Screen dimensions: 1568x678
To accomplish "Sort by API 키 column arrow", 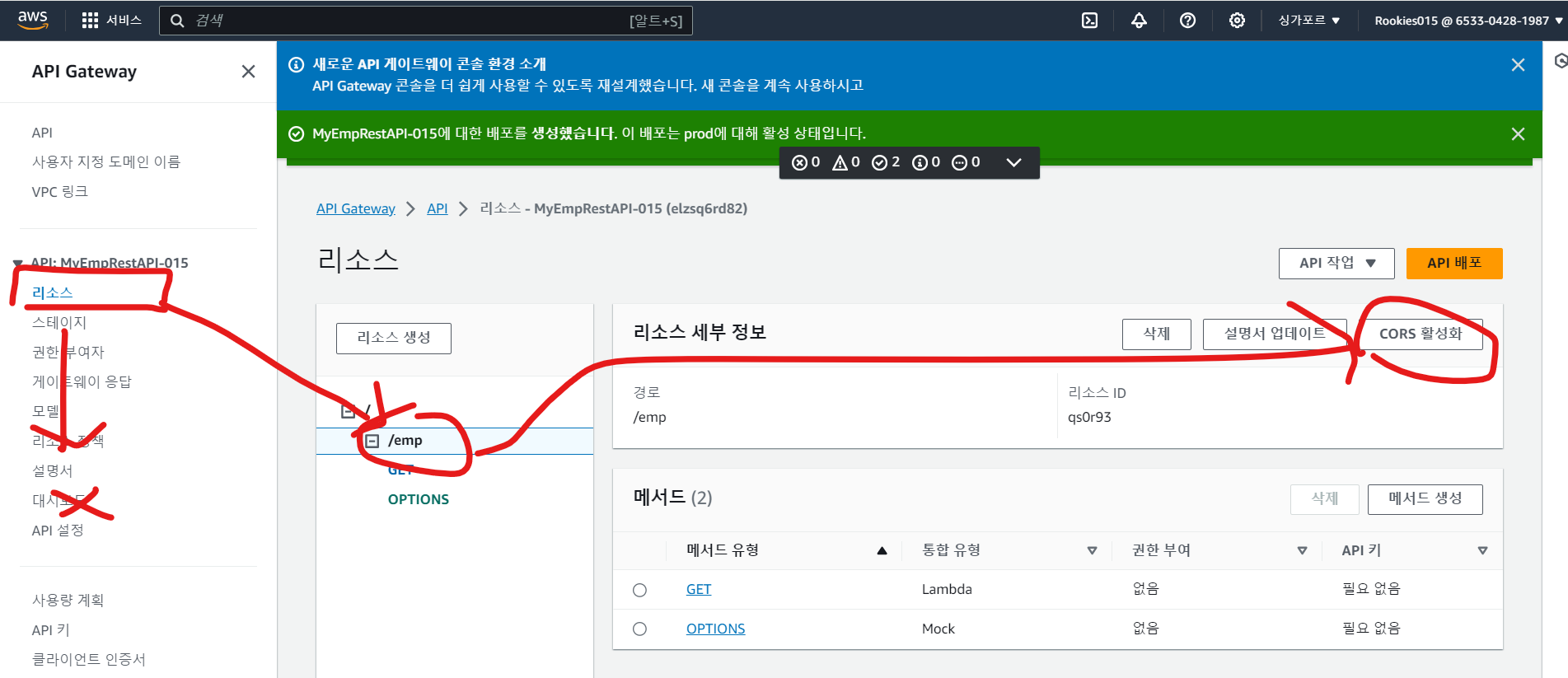I will (x=1482, y=550).
